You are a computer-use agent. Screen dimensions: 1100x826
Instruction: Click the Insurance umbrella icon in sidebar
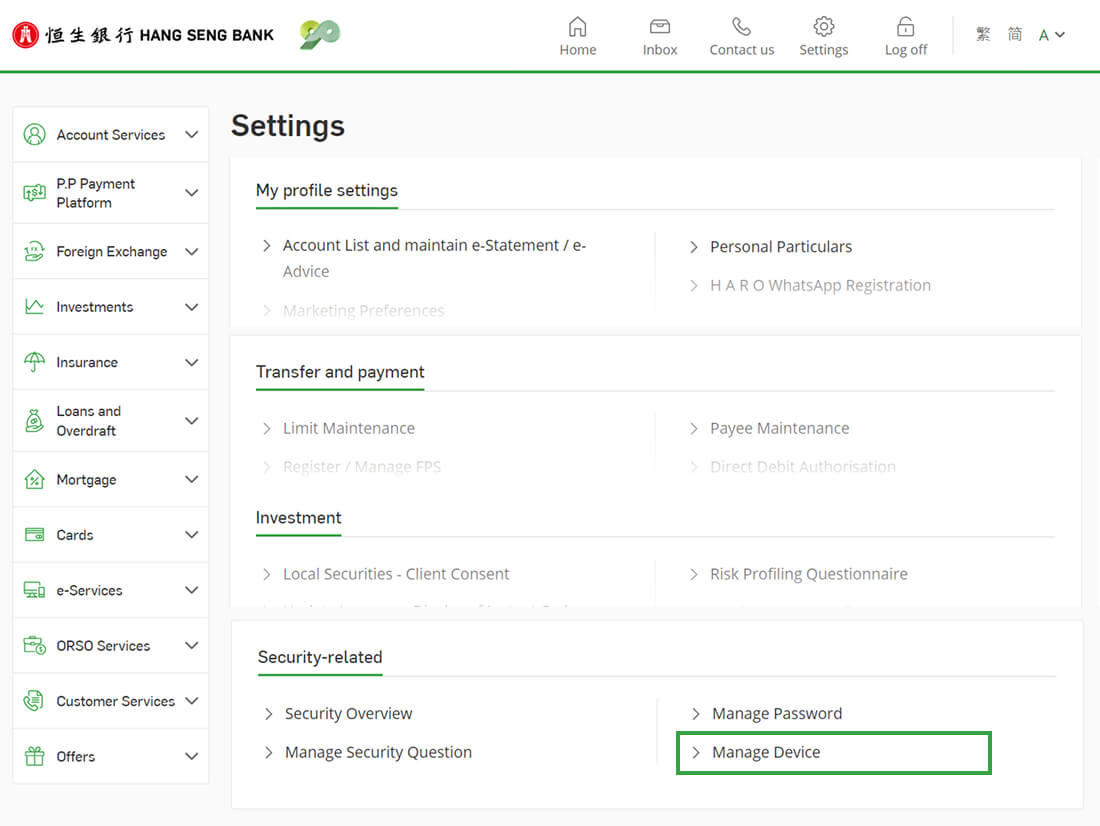pyautogui.click(x=35, y=362)
